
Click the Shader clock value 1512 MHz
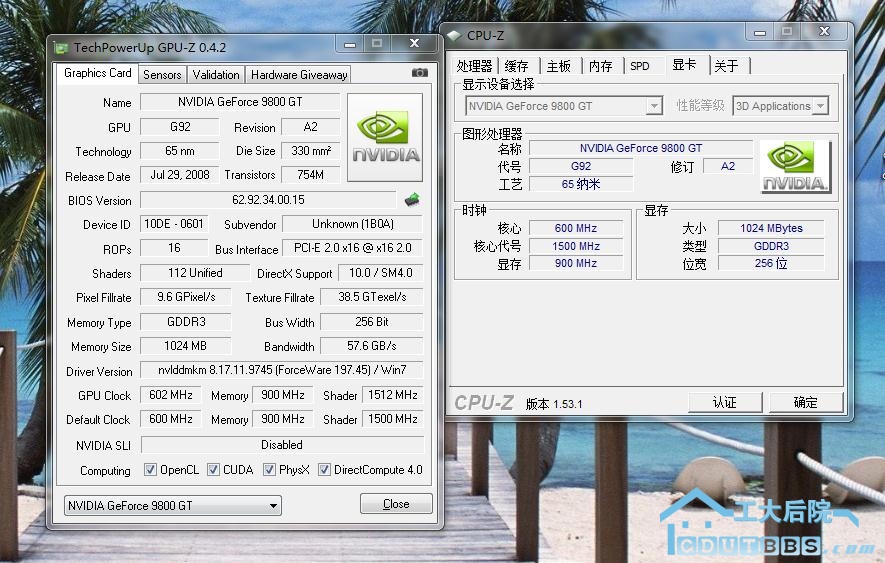393,395
